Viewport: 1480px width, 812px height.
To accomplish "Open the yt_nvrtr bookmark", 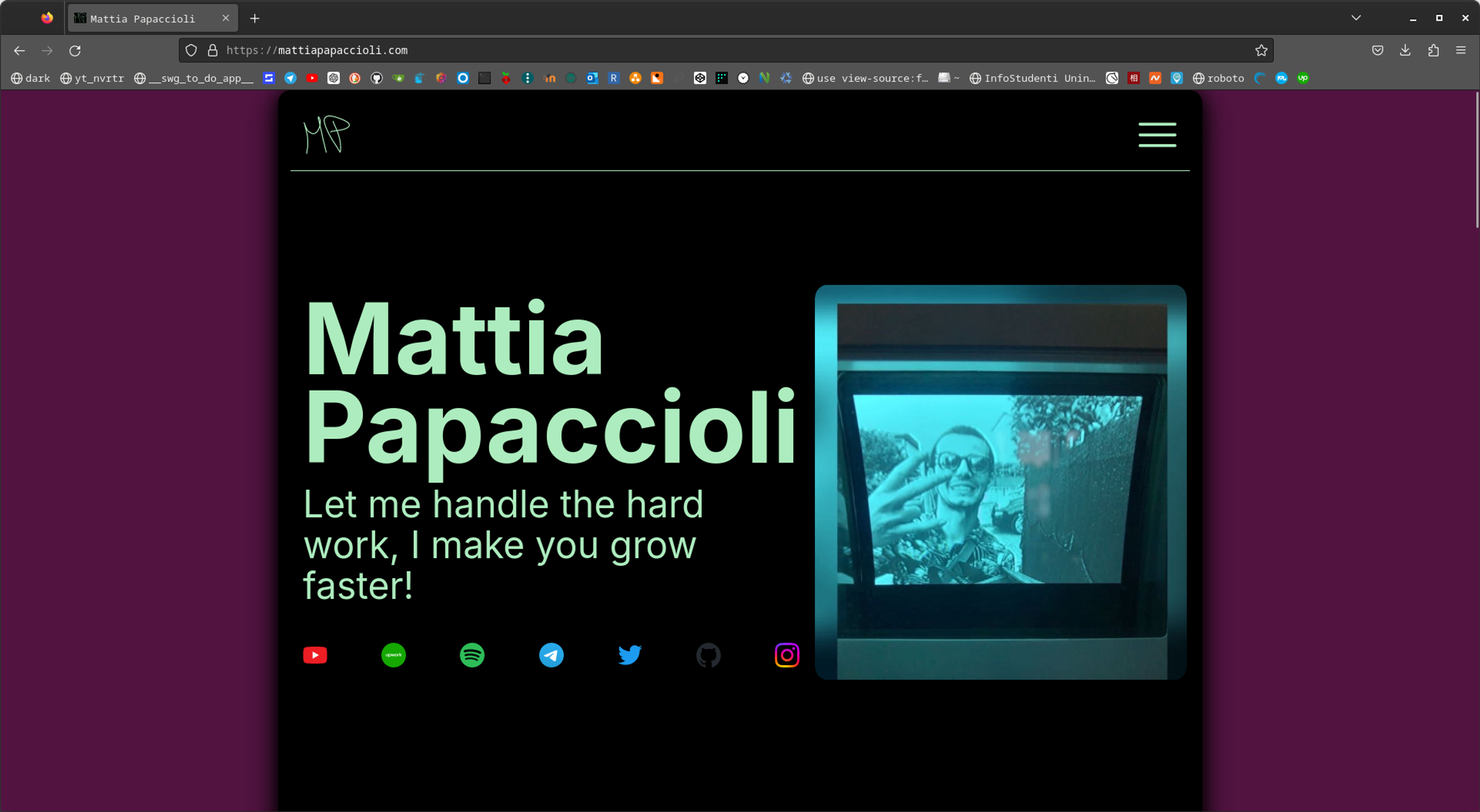I will coord(92,78).
